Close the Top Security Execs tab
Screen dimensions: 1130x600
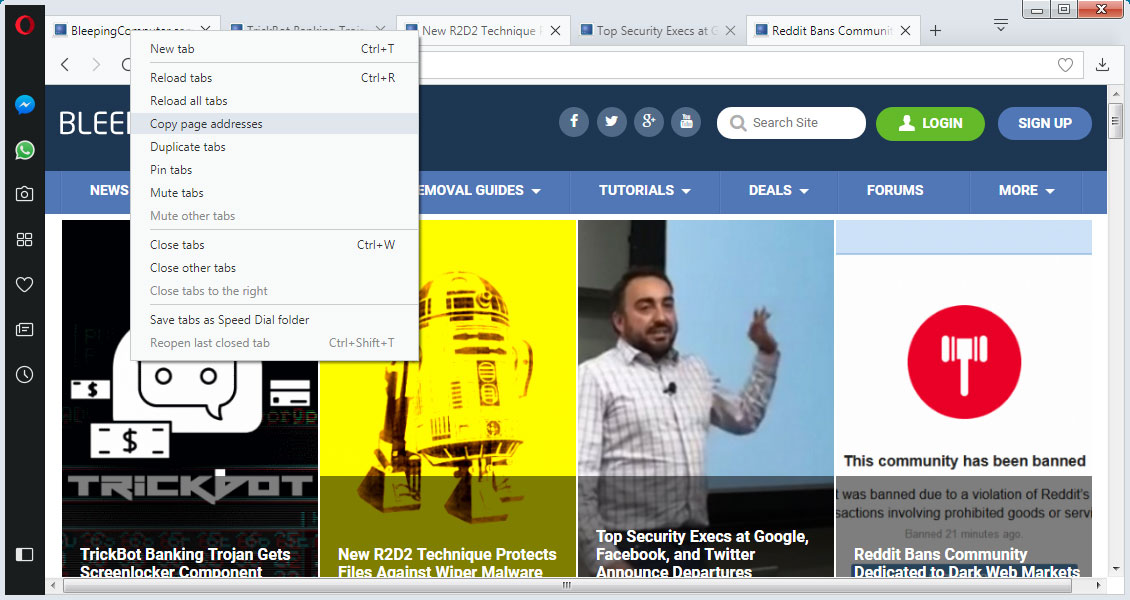(731, 30)
